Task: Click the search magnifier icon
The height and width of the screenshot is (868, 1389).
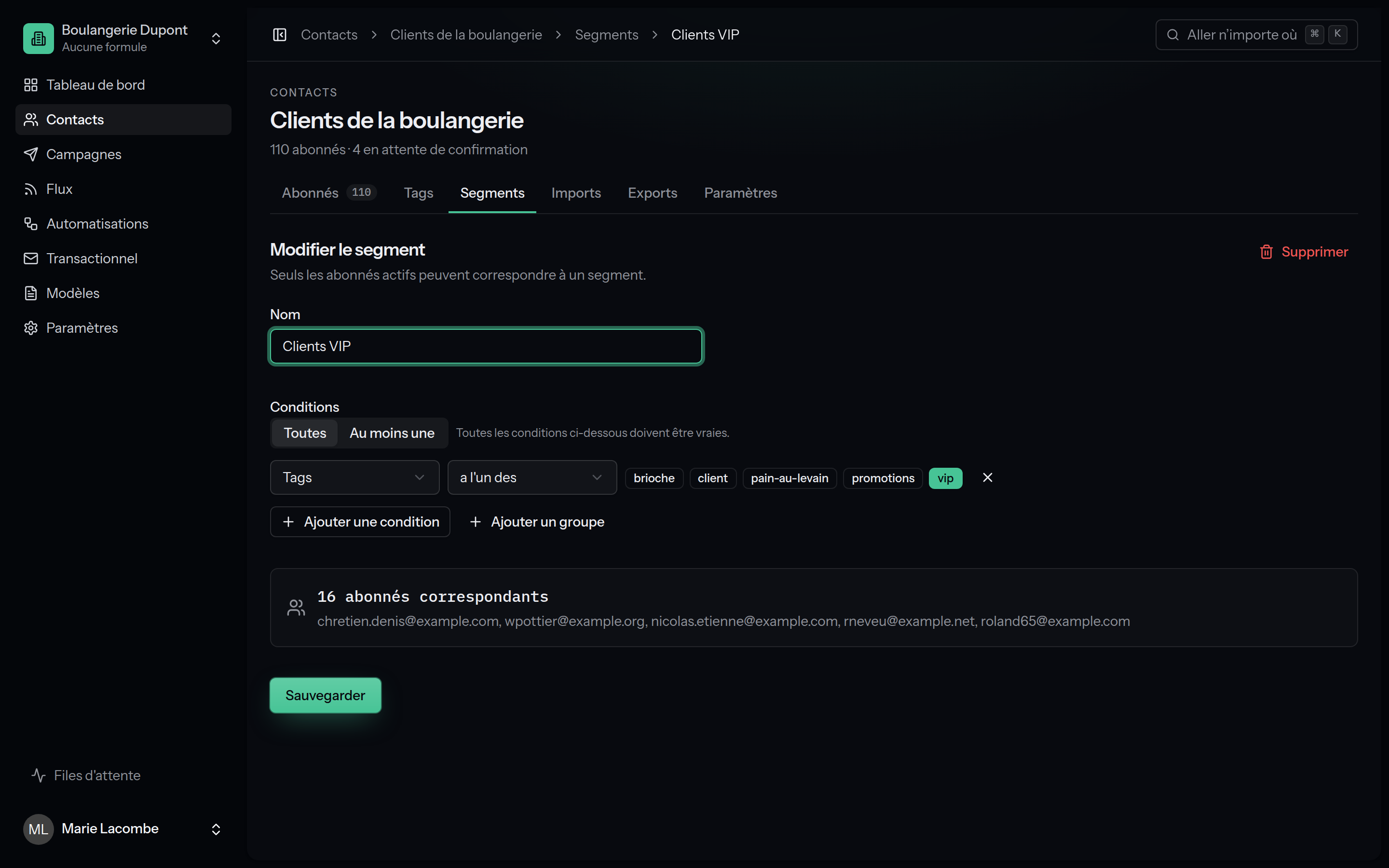Action: pos(1172,35)
